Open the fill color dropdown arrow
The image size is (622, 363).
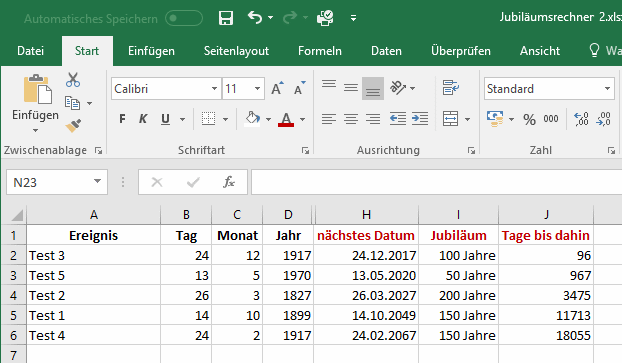[269, 119]
